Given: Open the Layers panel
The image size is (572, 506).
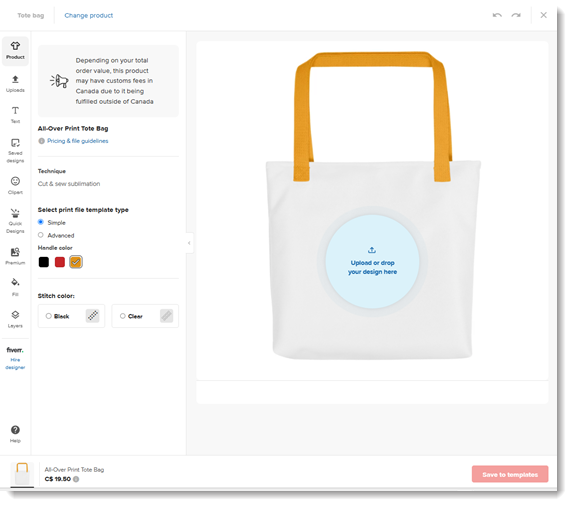Looking at the screenshot, I should pos(15,319).
